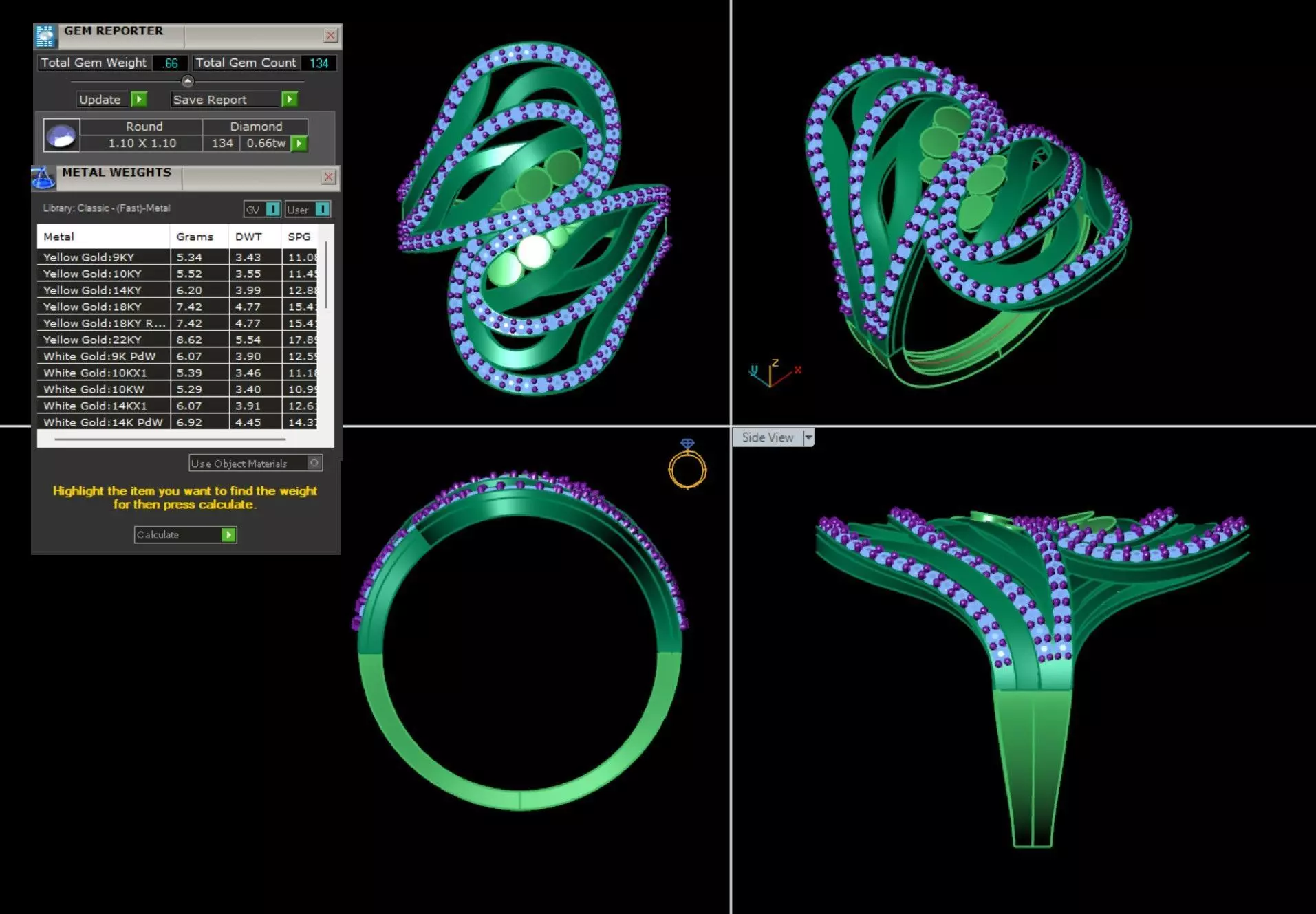
Task: Click the Diamond gem type cell
Action: pyautogui.click(x=256, y=127)
